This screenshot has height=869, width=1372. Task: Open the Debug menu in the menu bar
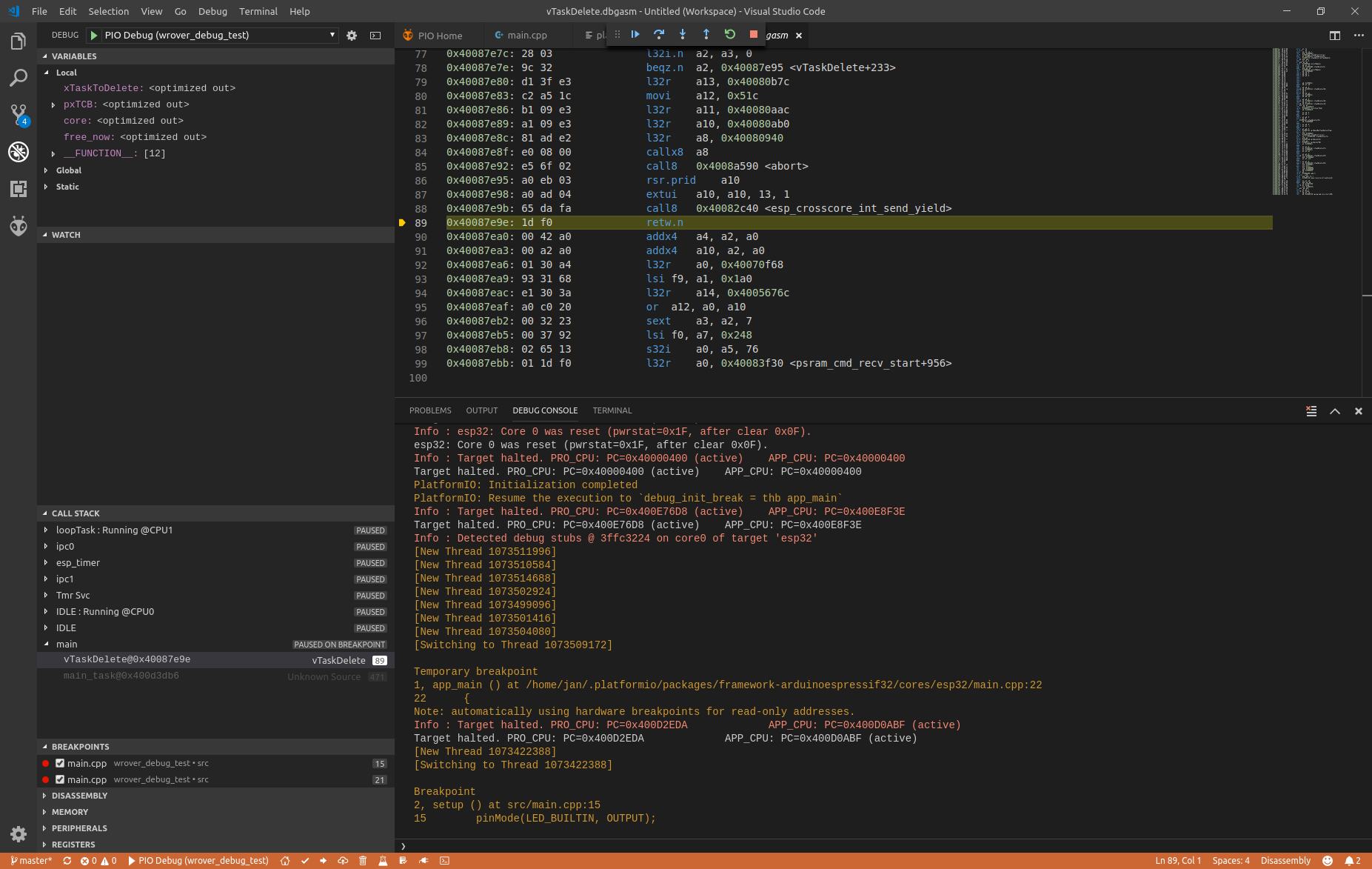tap(213, 11)
